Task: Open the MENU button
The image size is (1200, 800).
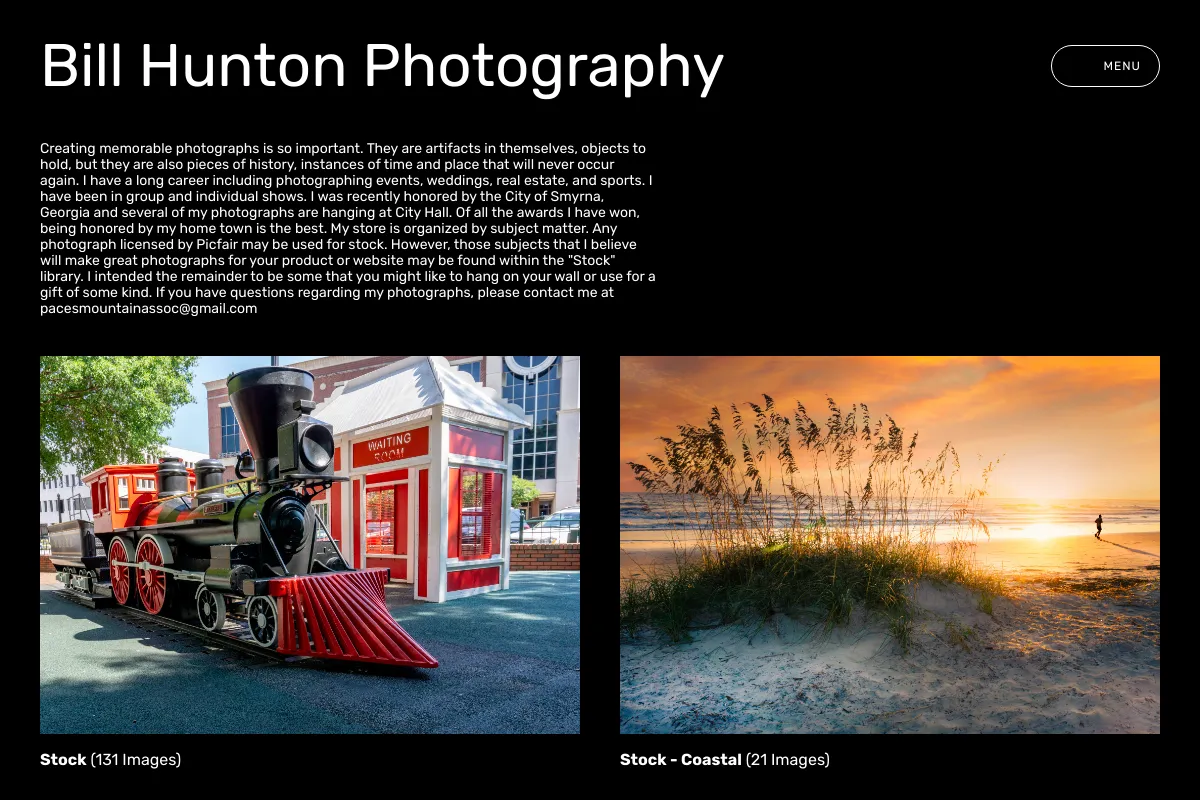Action: (x=1105, y=66)
